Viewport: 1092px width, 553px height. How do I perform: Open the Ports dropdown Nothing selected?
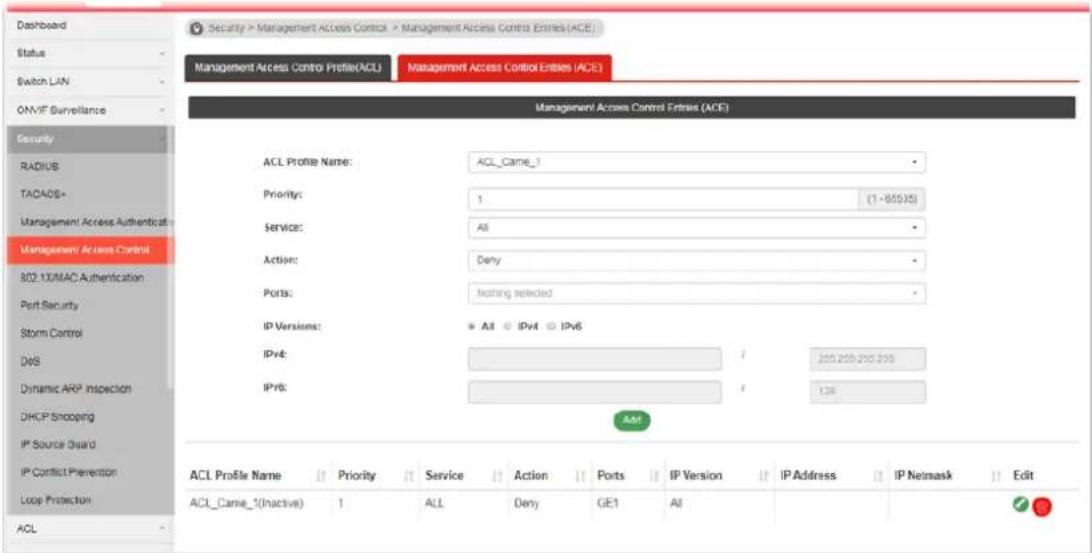(696, 293)
